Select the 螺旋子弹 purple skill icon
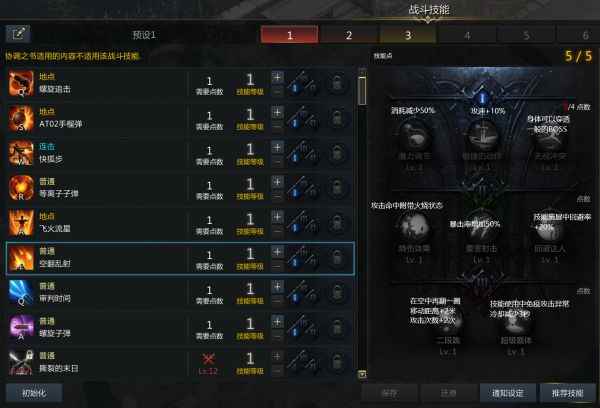 pos(21,327)
